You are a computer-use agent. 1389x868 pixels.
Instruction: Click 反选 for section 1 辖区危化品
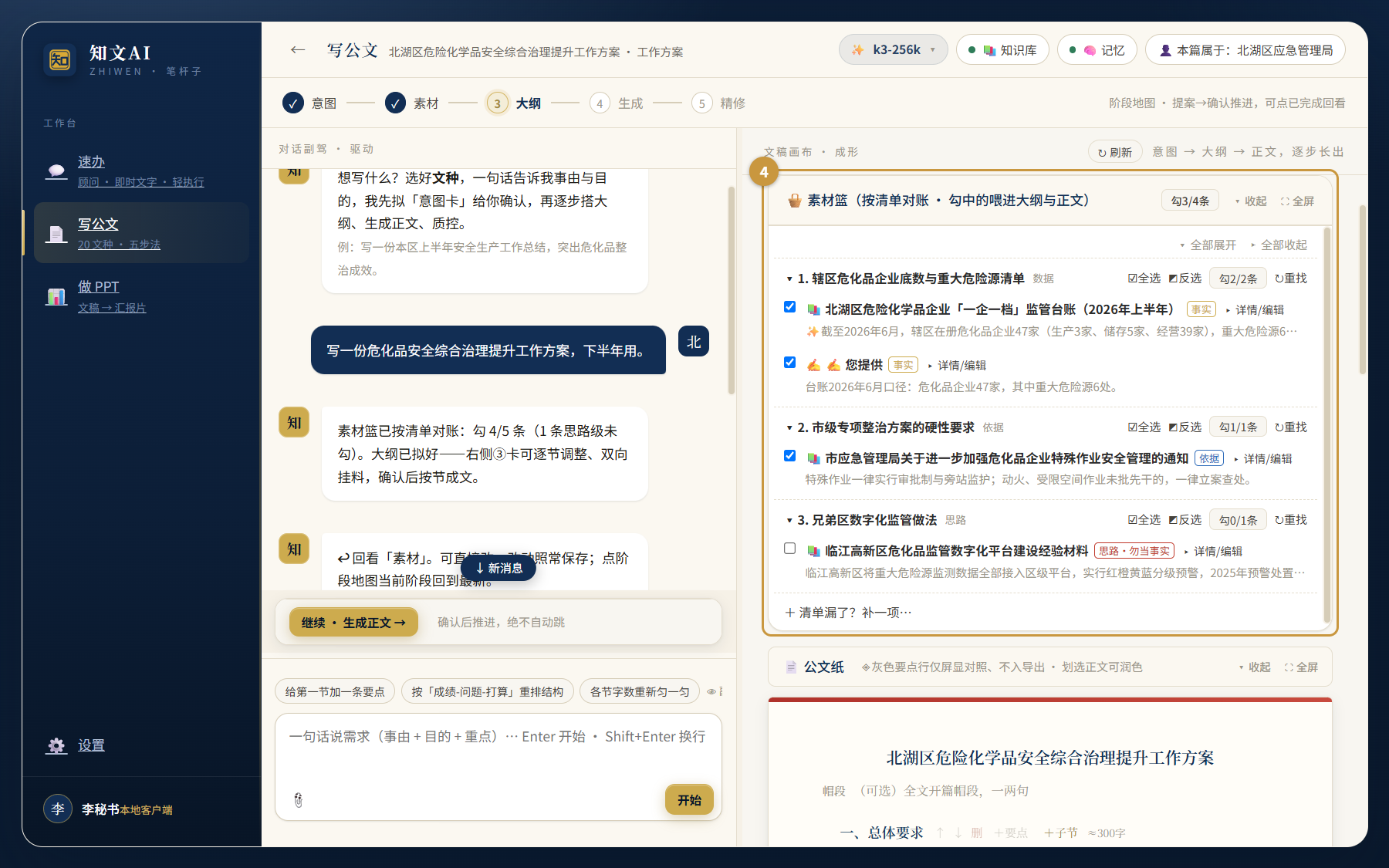tap(1185, 278)
